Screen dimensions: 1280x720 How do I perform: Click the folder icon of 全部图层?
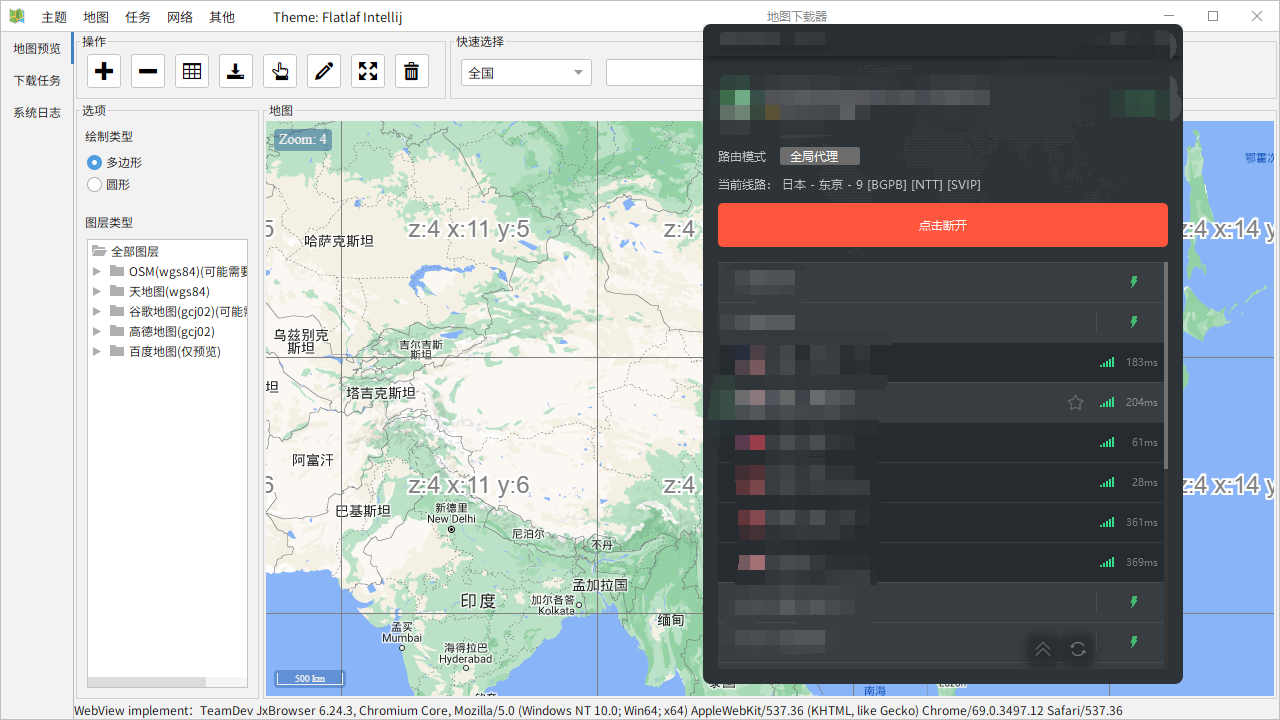(98, 251)
